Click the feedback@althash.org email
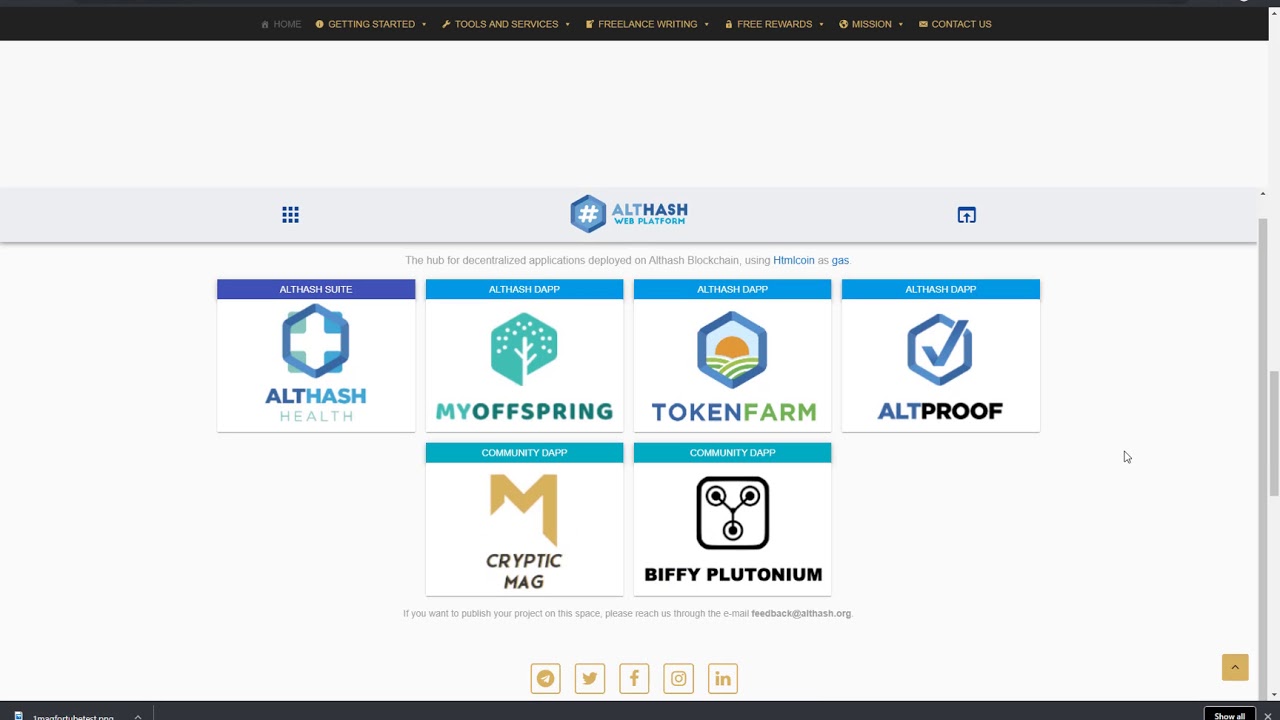Viewport: 1280px width, 720px height. pos(801,613)
